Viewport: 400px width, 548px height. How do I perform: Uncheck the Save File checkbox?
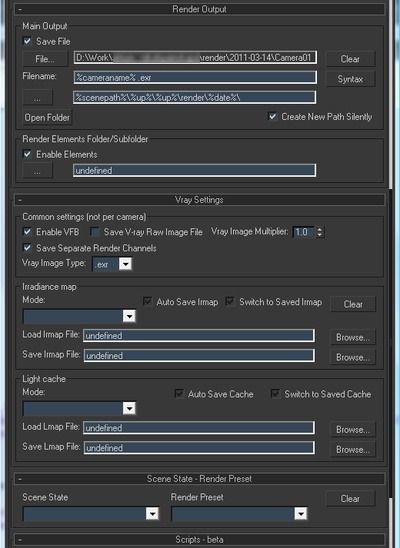(27, 41)
